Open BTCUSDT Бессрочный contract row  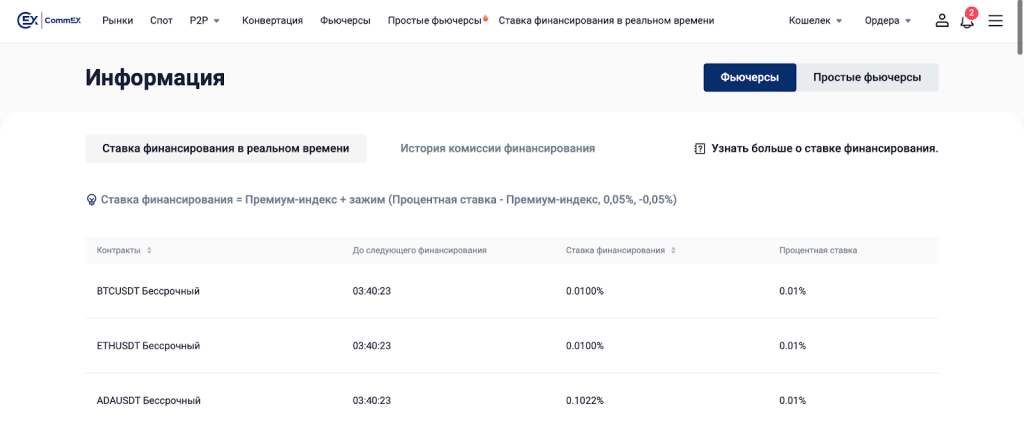click(148, 291)
